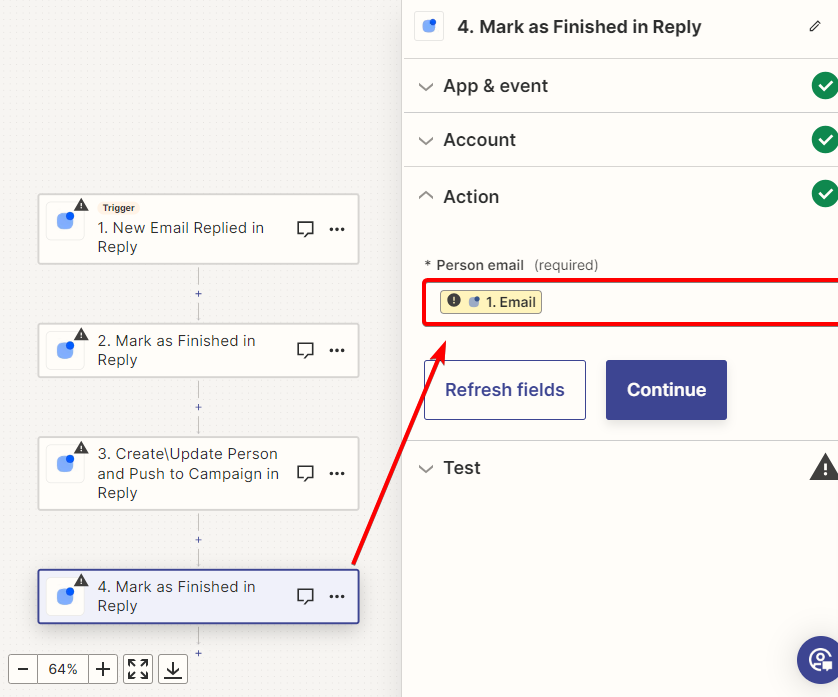Screen dimensions: 838x697
Task: Click the Person email input field
Action: 631,302
